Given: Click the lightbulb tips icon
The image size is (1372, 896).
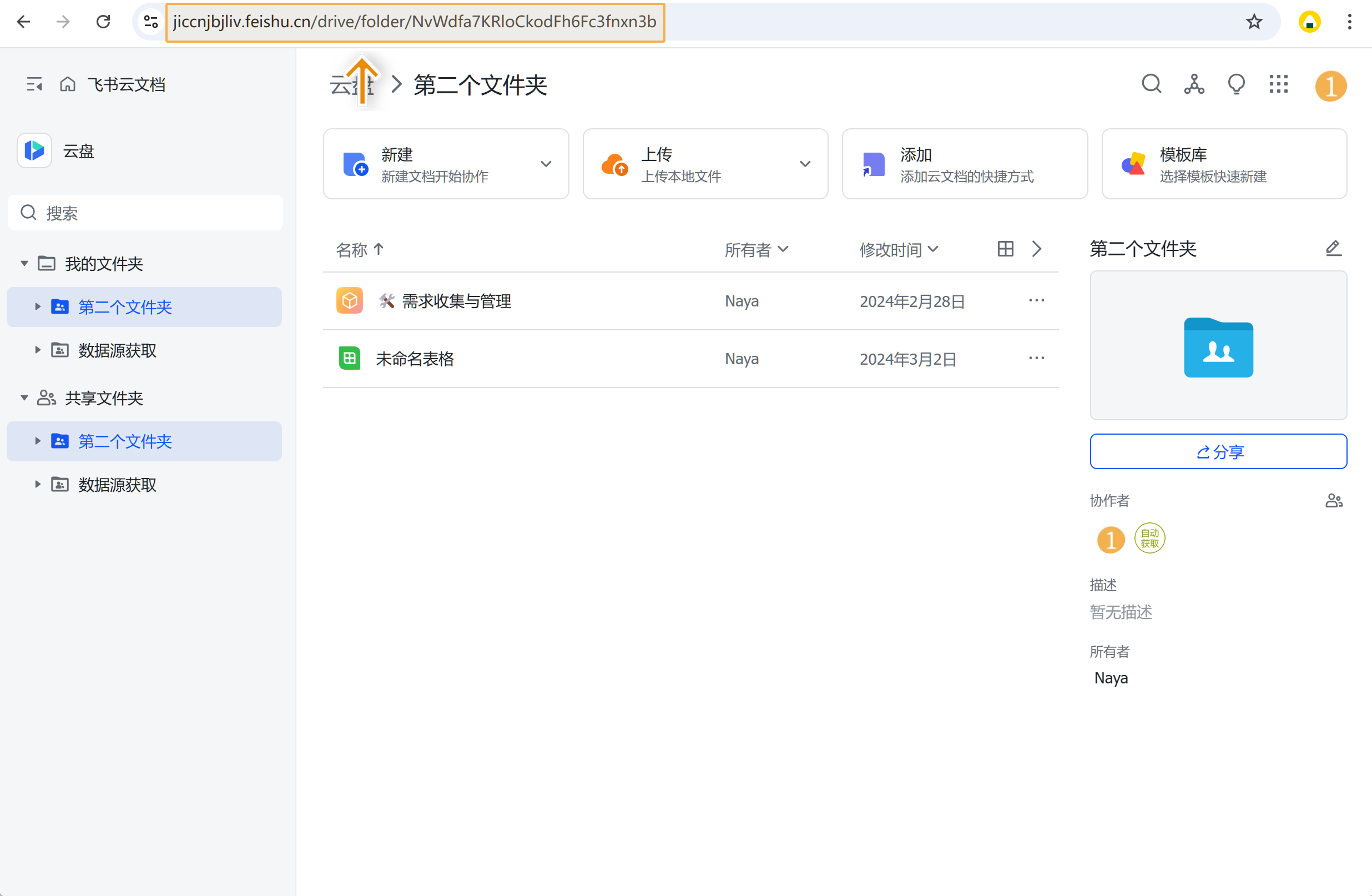Looking at the screenshot, I should [1236, 84].
